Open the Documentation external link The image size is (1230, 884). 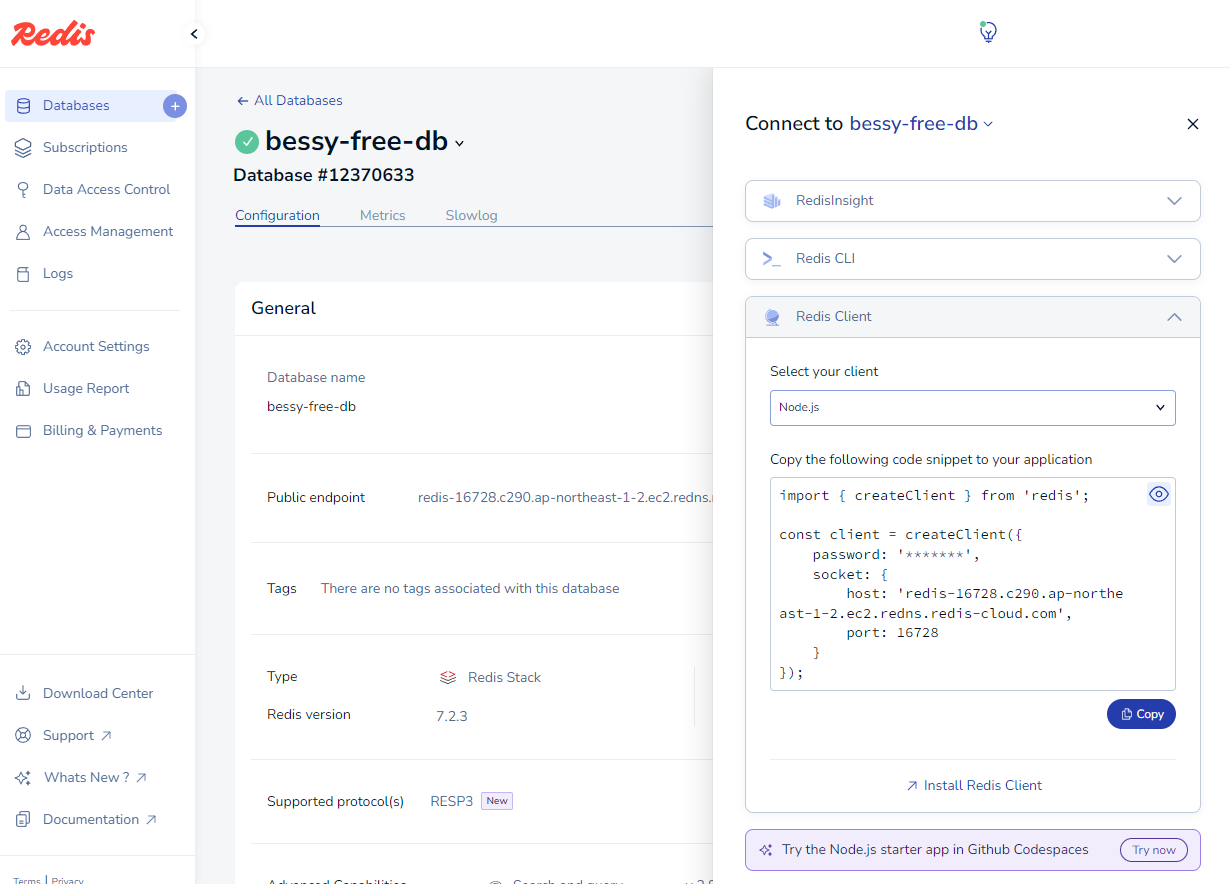click(98, 819)
